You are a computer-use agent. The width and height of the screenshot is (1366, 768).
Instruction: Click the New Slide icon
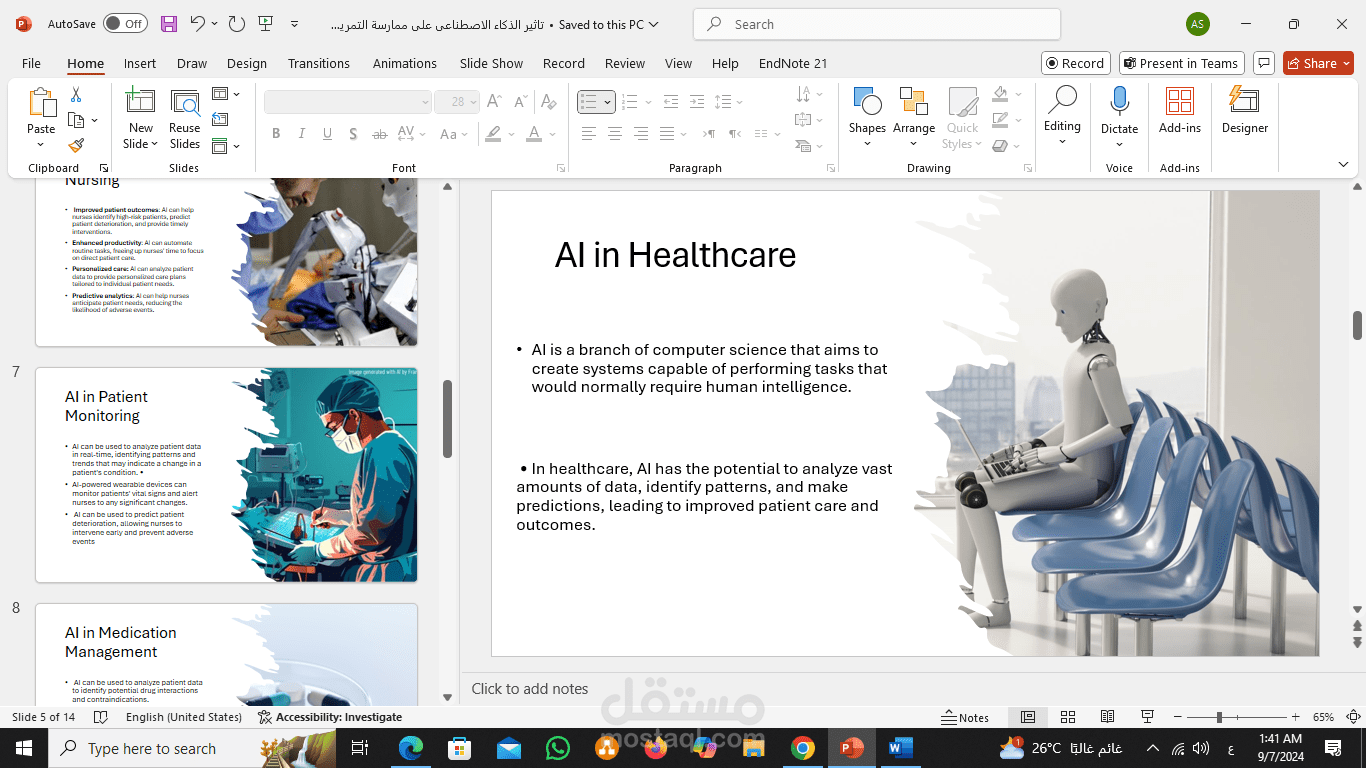(x=140, y=102)
